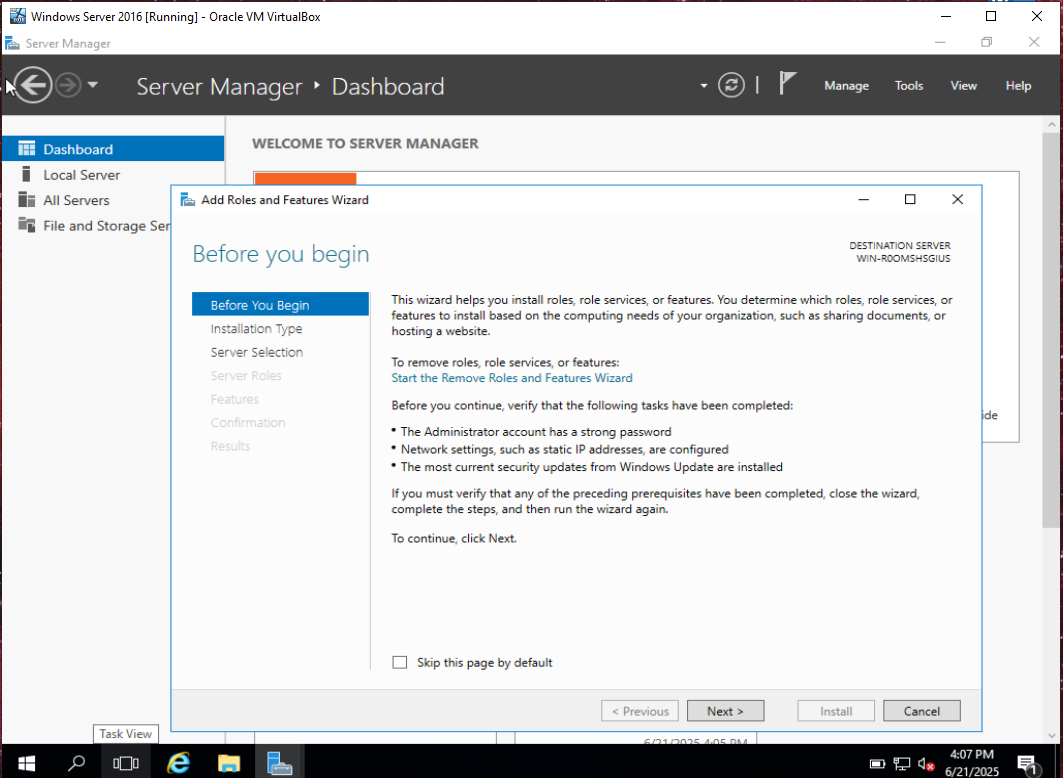Click the Server Manager forward arrow
Viewport: 1063px width, 778px height.
pos(68,85)
